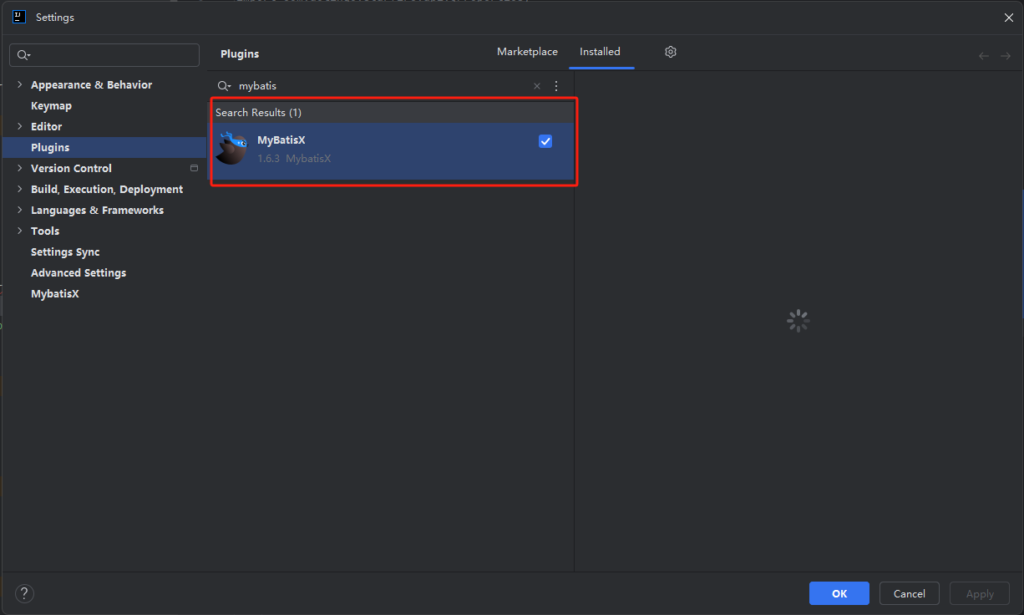The height and width of the screenshot is (615, 1024).
Task: Click the plugin search magnifier icon
Action: coord(224,86)
